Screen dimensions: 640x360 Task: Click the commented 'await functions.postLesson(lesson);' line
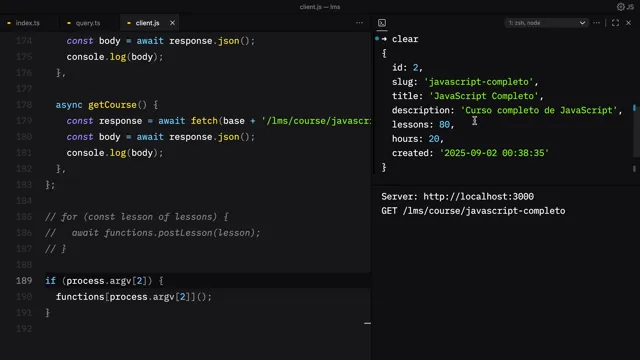tap(166, 233)
